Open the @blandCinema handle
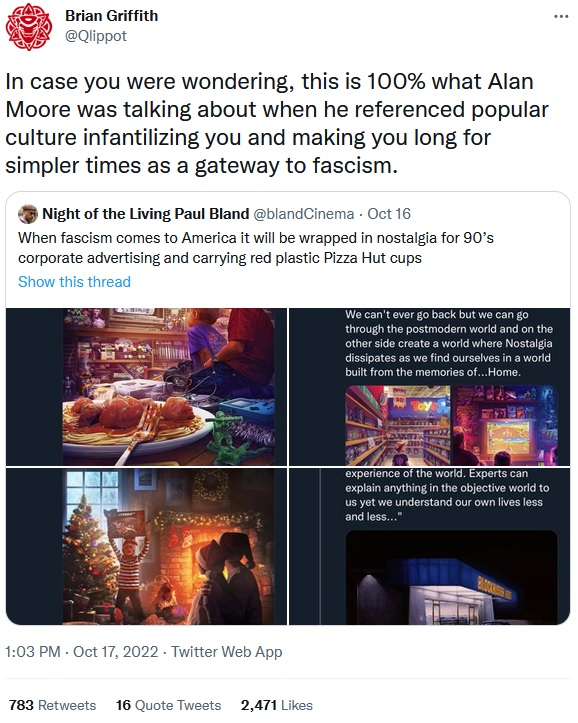The width and height of the screenshot is (578, 723). click(304, 214)
